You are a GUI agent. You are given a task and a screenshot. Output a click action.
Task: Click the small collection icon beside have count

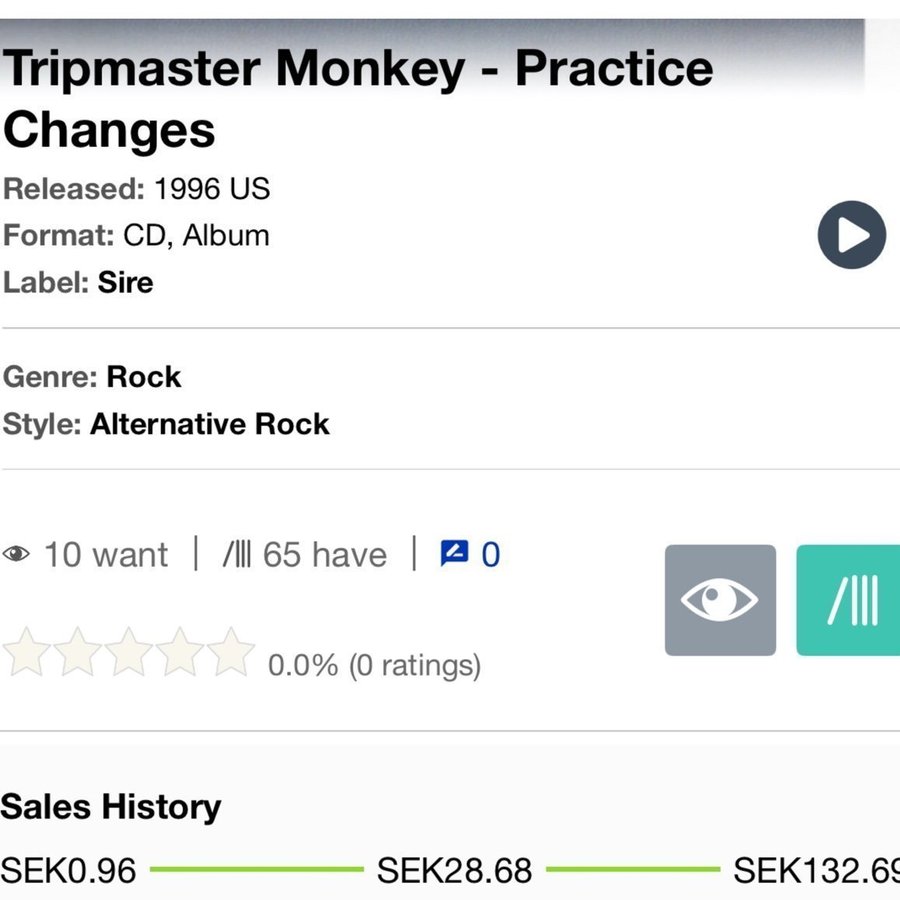pyautogui.click(x=237, y=554)
